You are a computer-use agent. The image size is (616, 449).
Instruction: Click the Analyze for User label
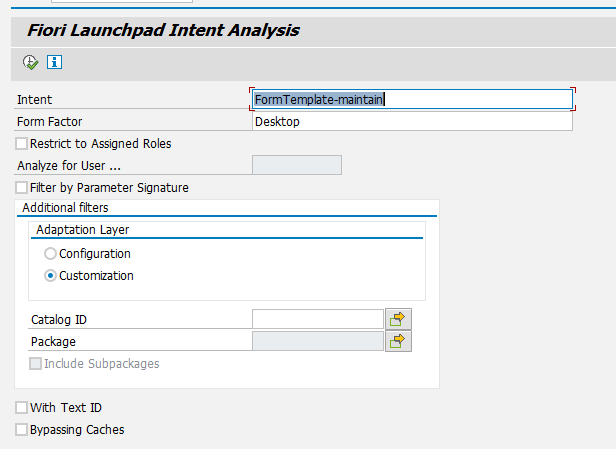click(x=69, y=166)
